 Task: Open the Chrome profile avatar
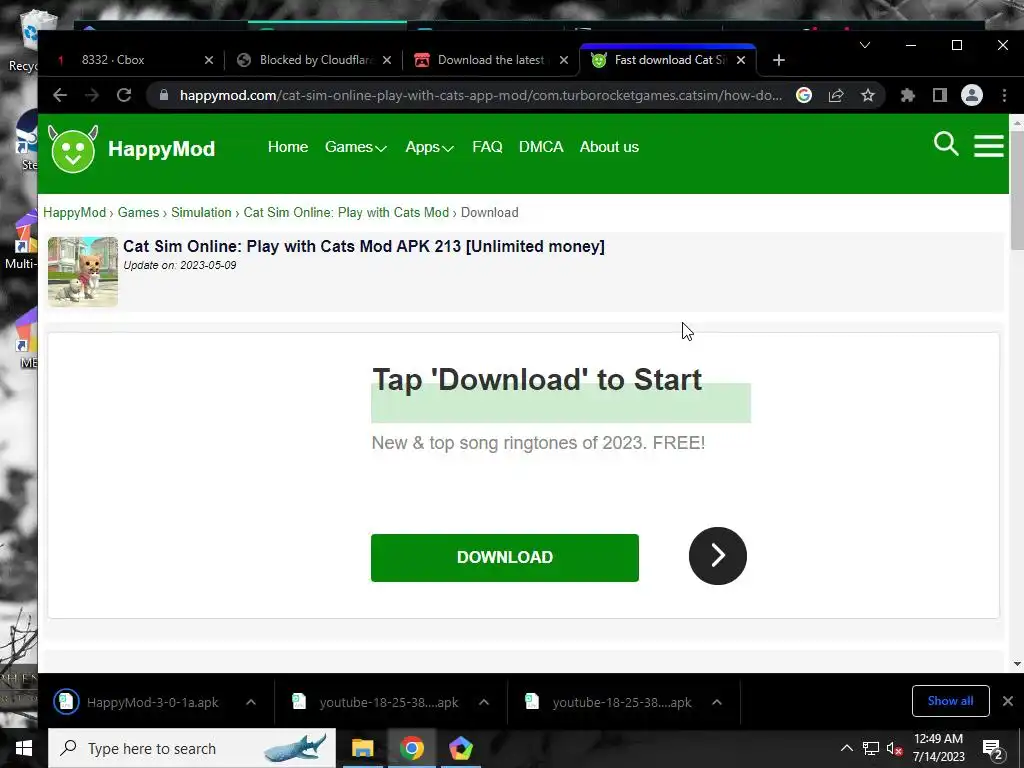(x=972, y=95)
